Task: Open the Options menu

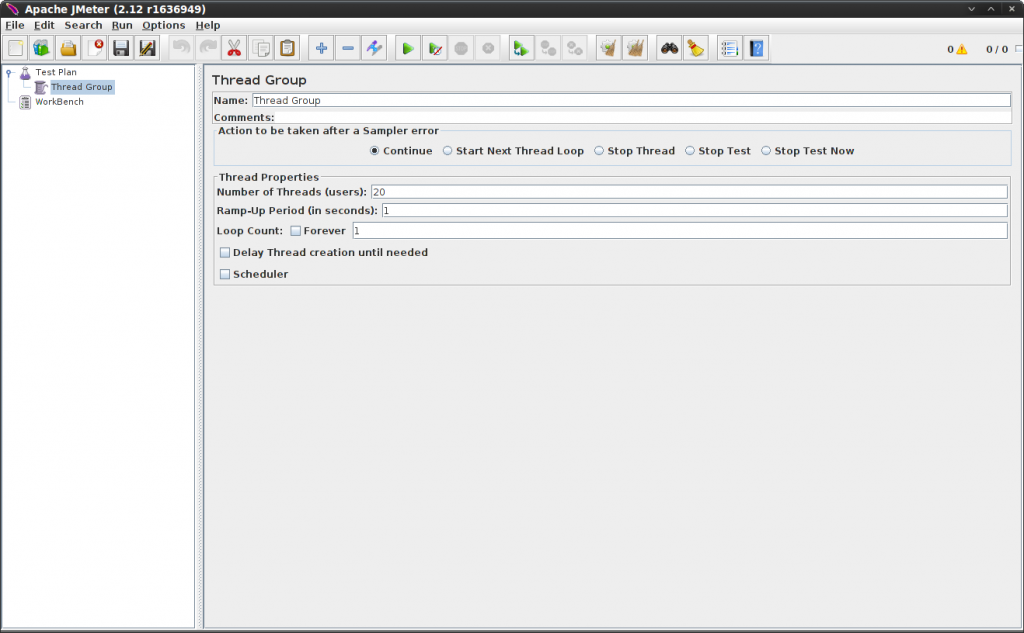Action: (163, 24)
